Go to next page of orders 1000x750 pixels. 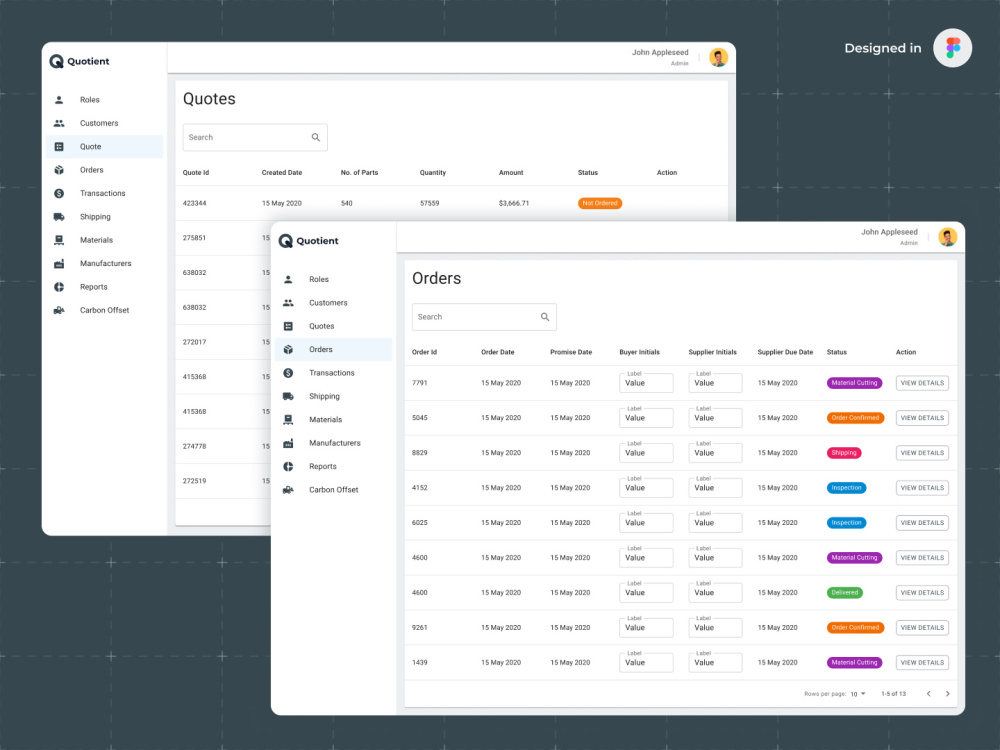(x=948, y=694)
